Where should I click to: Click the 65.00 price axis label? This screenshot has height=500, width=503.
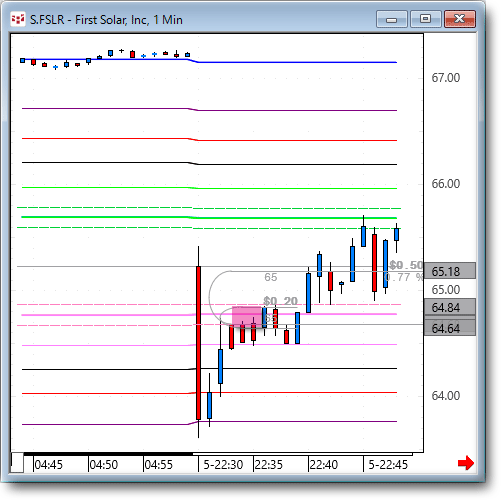446,289
